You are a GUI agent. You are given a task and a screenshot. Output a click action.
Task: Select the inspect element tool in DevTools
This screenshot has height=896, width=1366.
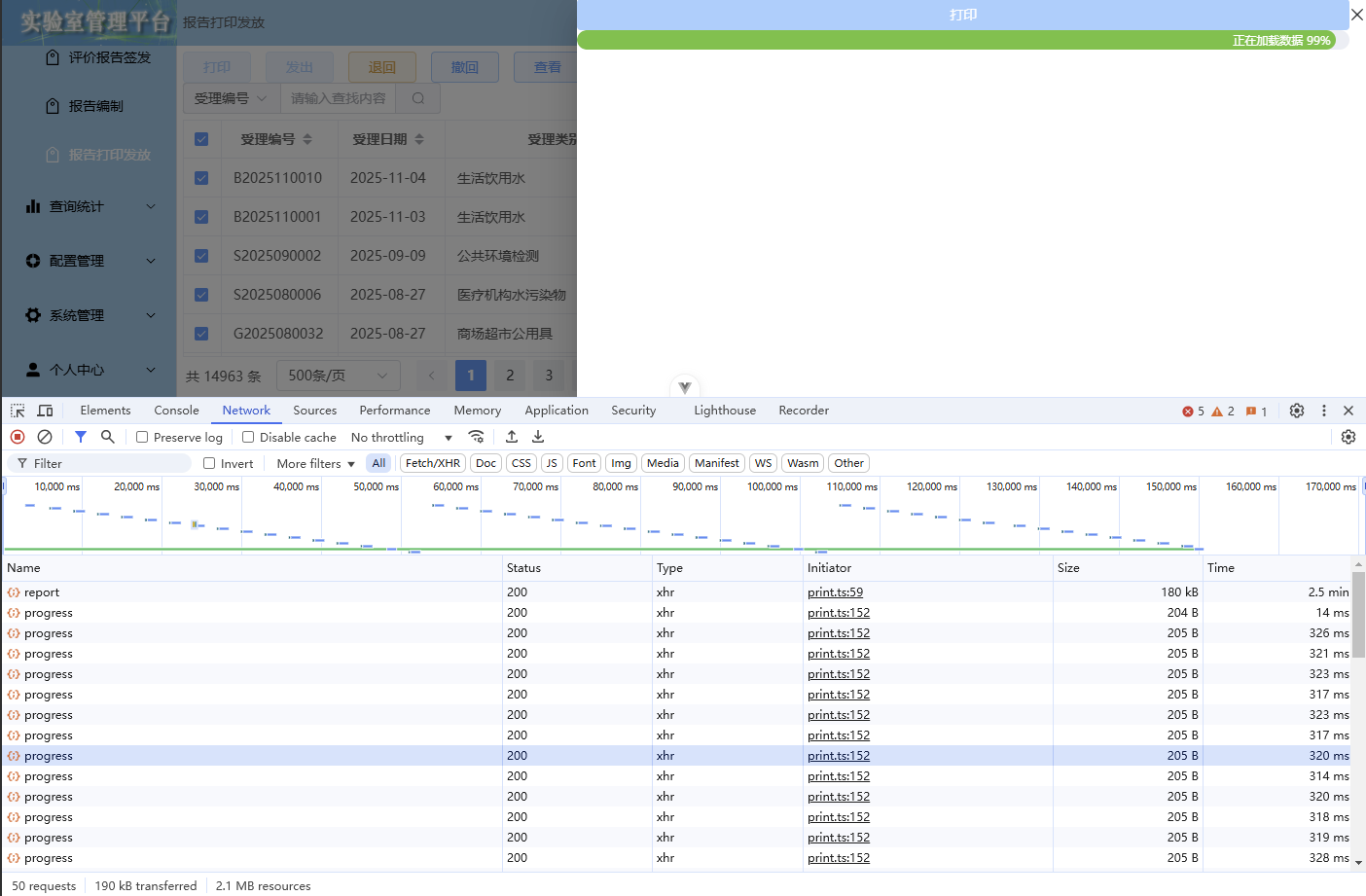click(x=17, y=410)
